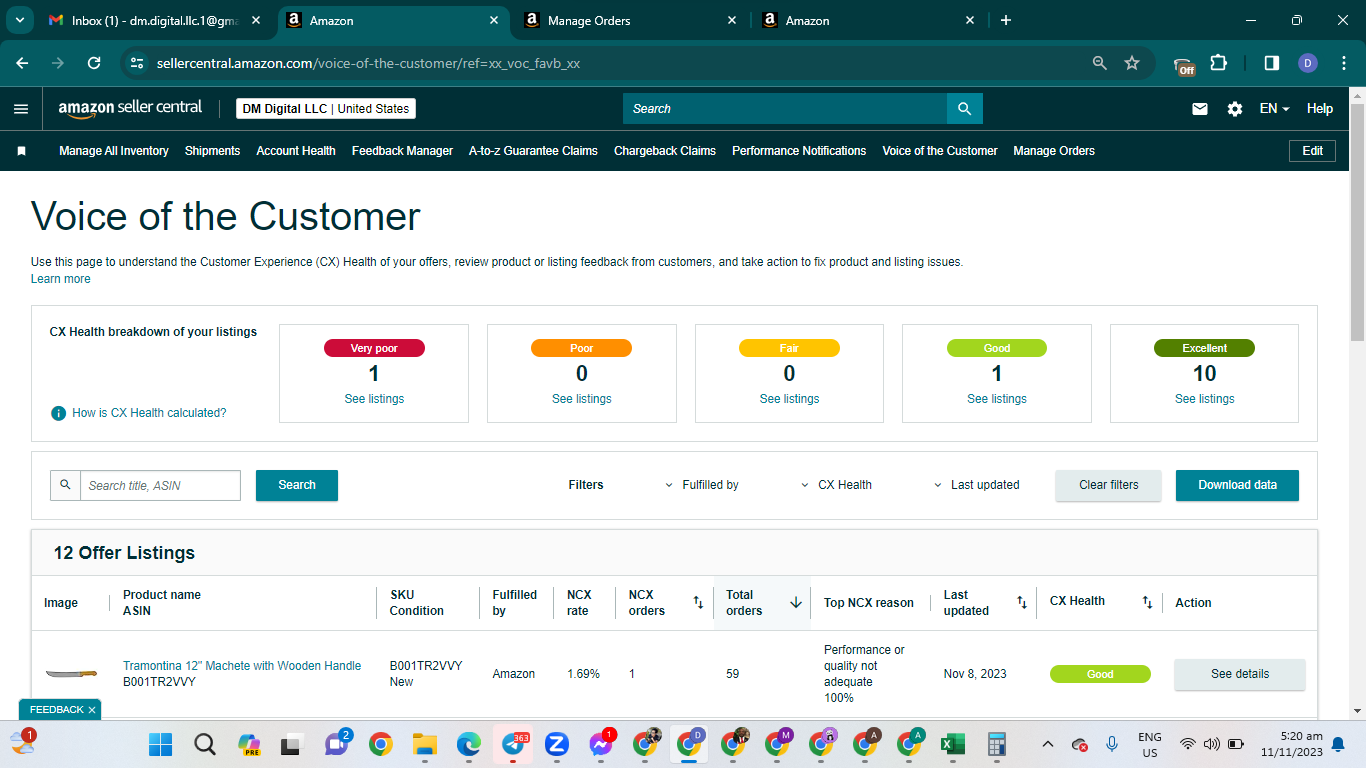Click the Amazon Seller Central logo
This screenshot has height=768, width=1366.
pos(130,108)
